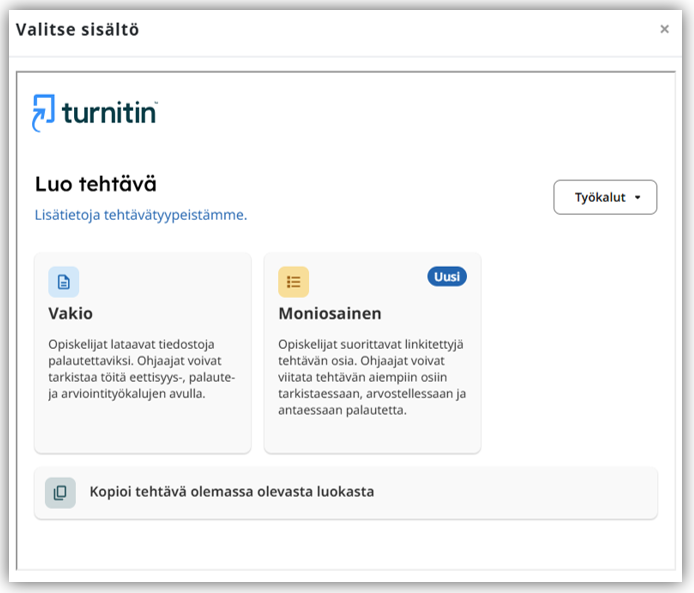
Task: Click the copy icon beside Kopioi tehtävä
Action: click(x=60, y=493)
